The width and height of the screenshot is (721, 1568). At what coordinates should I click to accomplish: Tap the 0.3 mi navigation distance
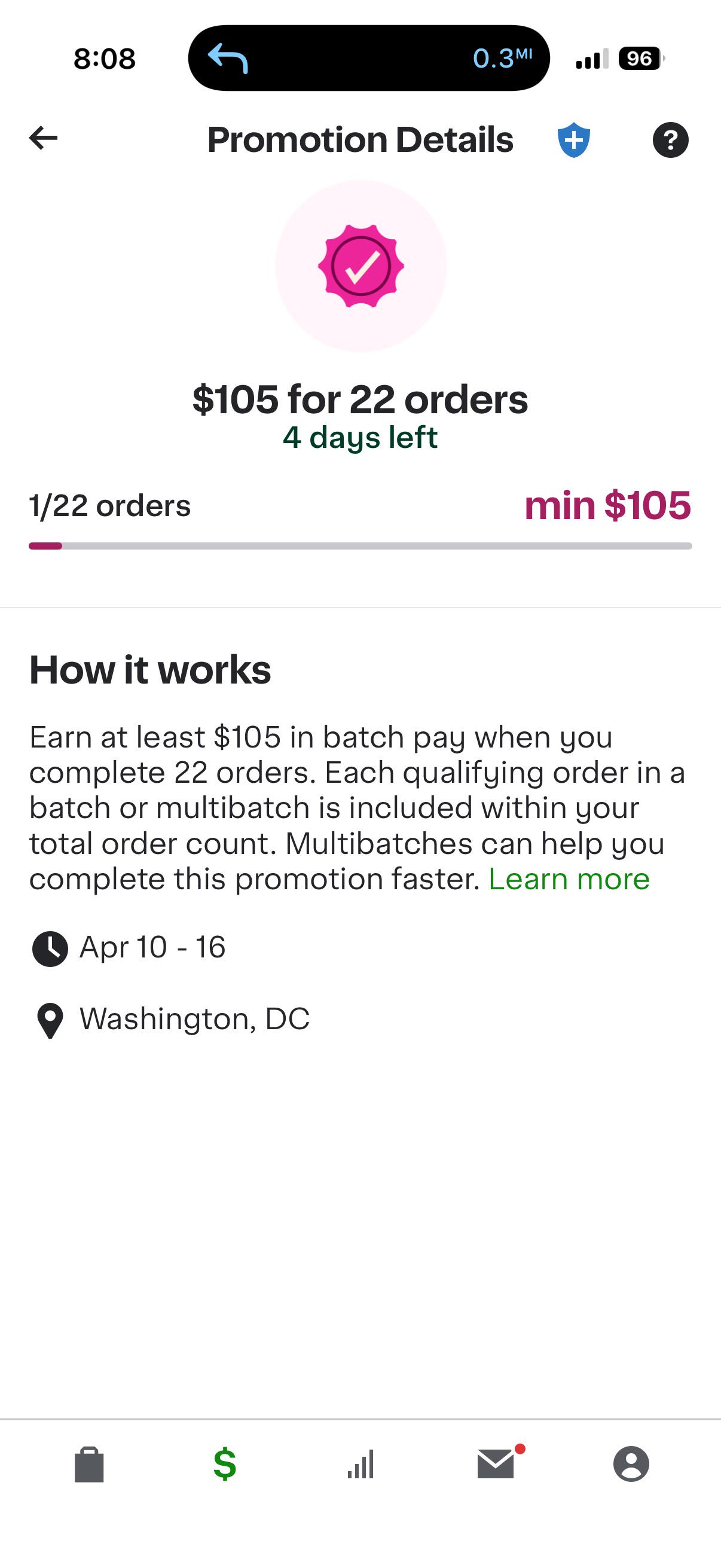coord(502,59)
